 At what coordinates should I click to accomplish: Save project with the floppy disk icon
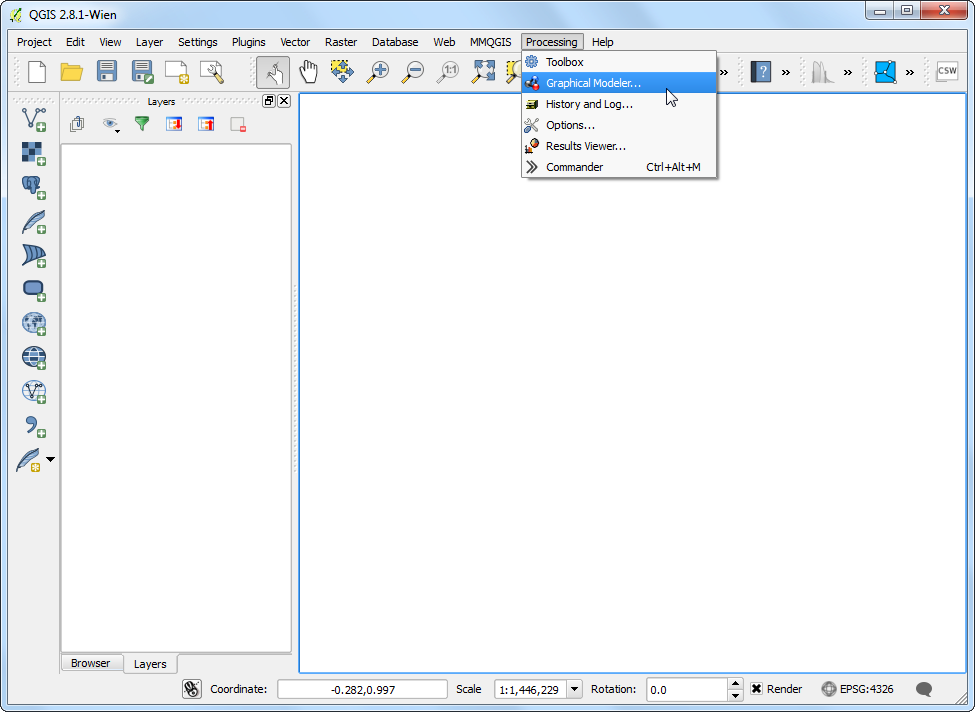(x=107, y=72)
